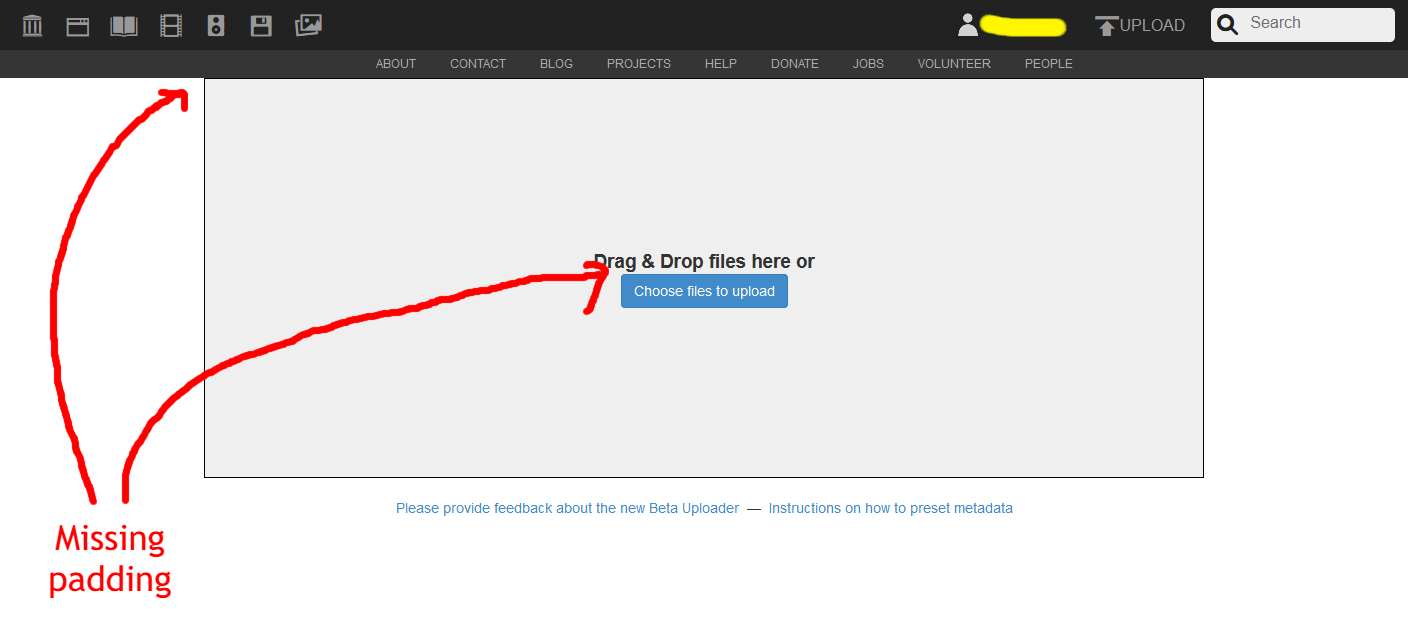This screenshot has height=619, width=1408.
Task: Open the Texts book icon
Action: tap(124, 26)
